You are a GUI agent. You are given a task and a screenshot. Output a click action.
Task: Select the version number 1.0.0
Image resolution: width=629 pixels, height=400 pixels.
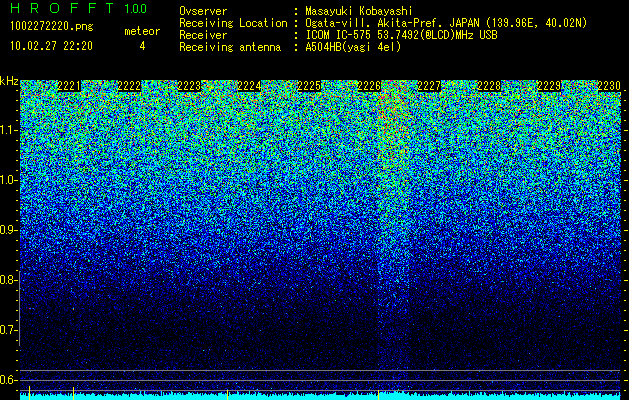[x=136, y=9]
